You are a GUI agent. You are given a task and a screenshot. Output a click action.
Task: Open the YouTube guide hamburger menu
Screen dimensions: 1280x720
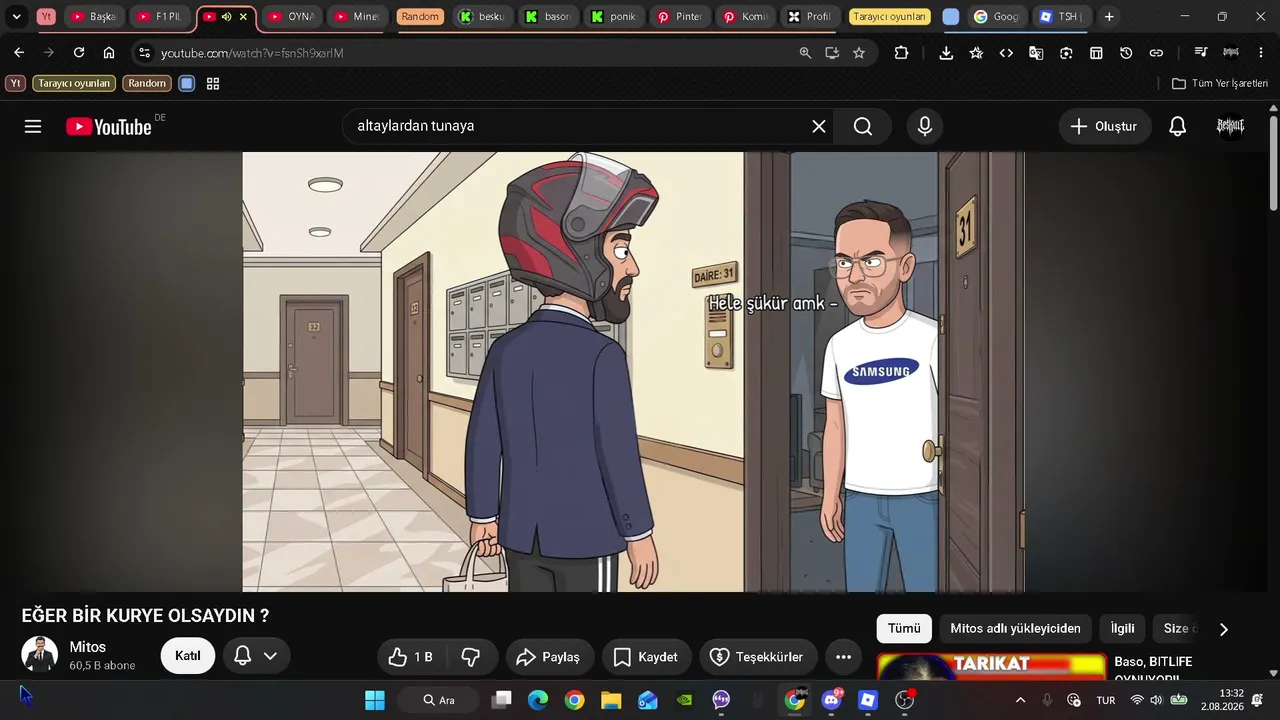click(33, 126)
